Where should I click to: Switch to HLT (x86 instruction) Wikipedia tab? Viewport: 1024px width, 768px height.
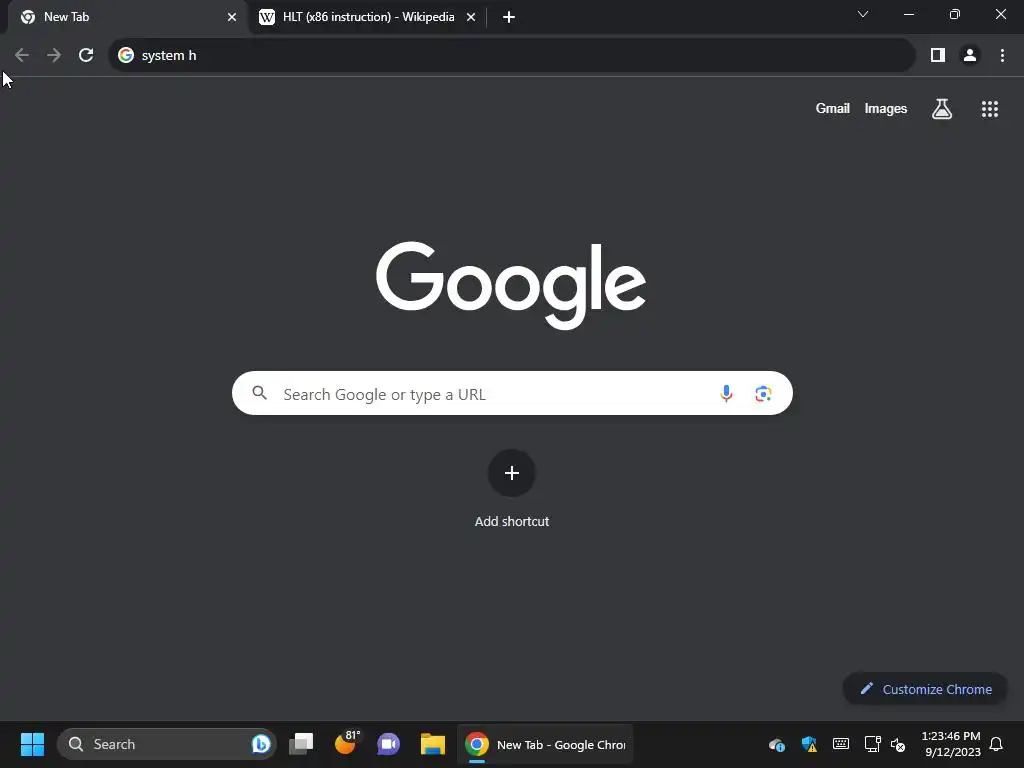[368, 17]
